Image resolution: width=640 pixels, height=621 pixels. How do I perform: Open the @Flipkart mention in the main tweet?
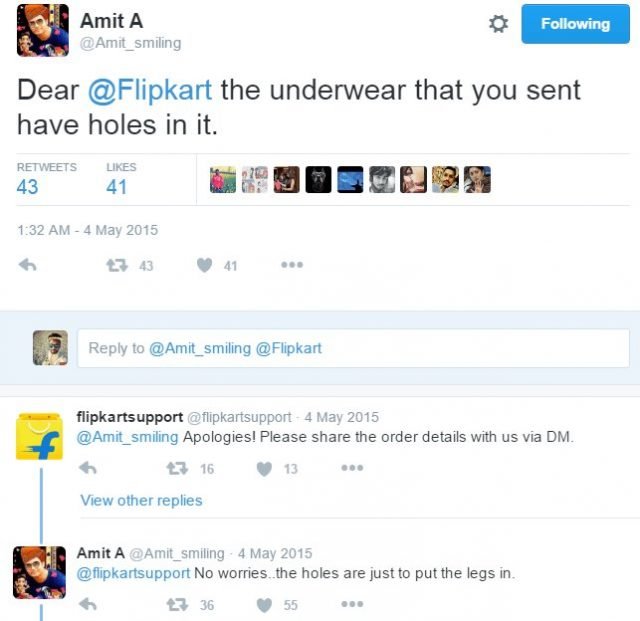click(x=150, y=90)
